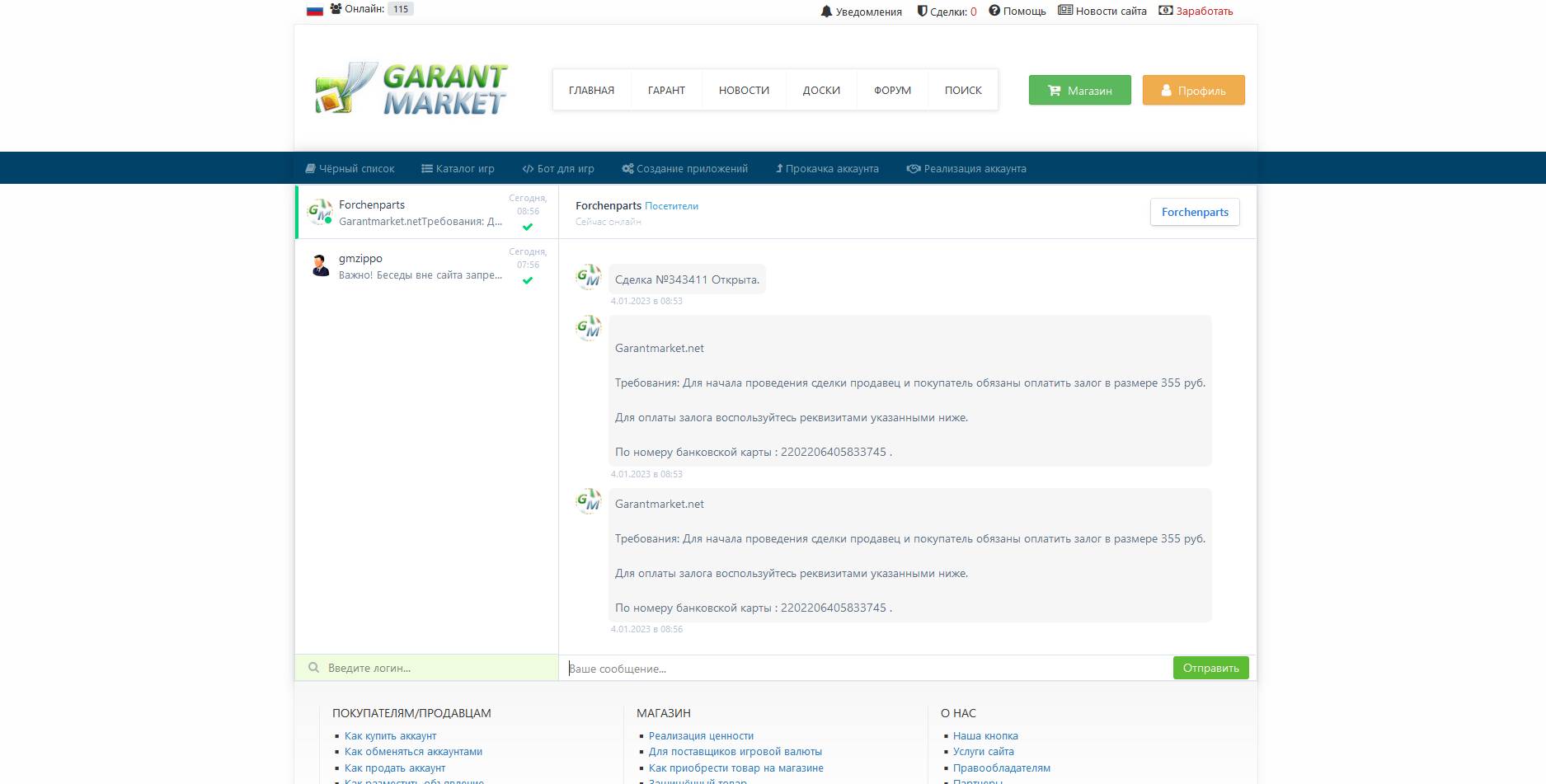Go to ГЛАВНАЯ menu item
Viewport: 1546px width, 784px height.
click(591, 90)
